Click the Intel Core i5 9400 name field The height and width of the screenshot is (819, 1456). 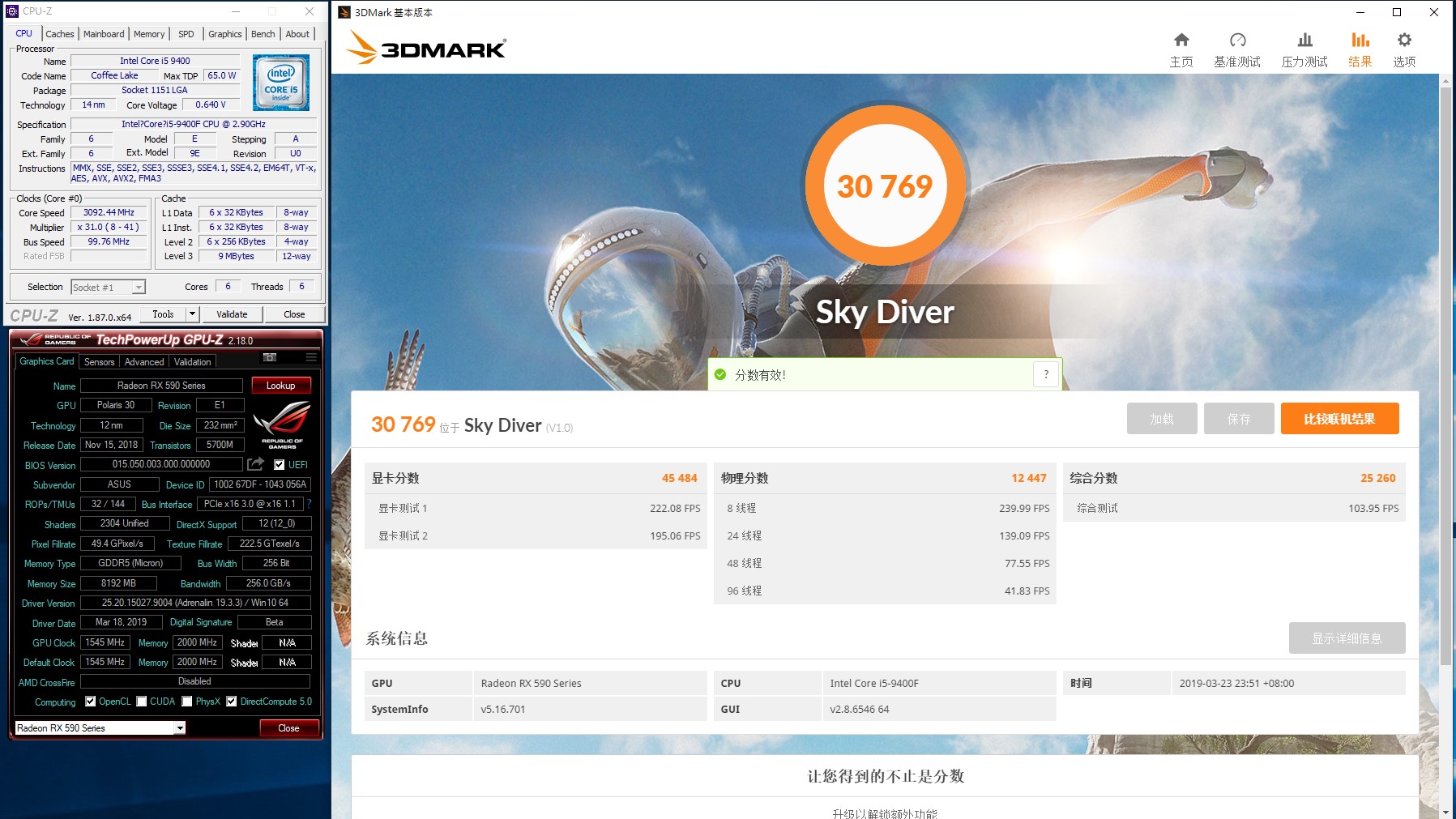pyautogui.click(x=155, y=61)
